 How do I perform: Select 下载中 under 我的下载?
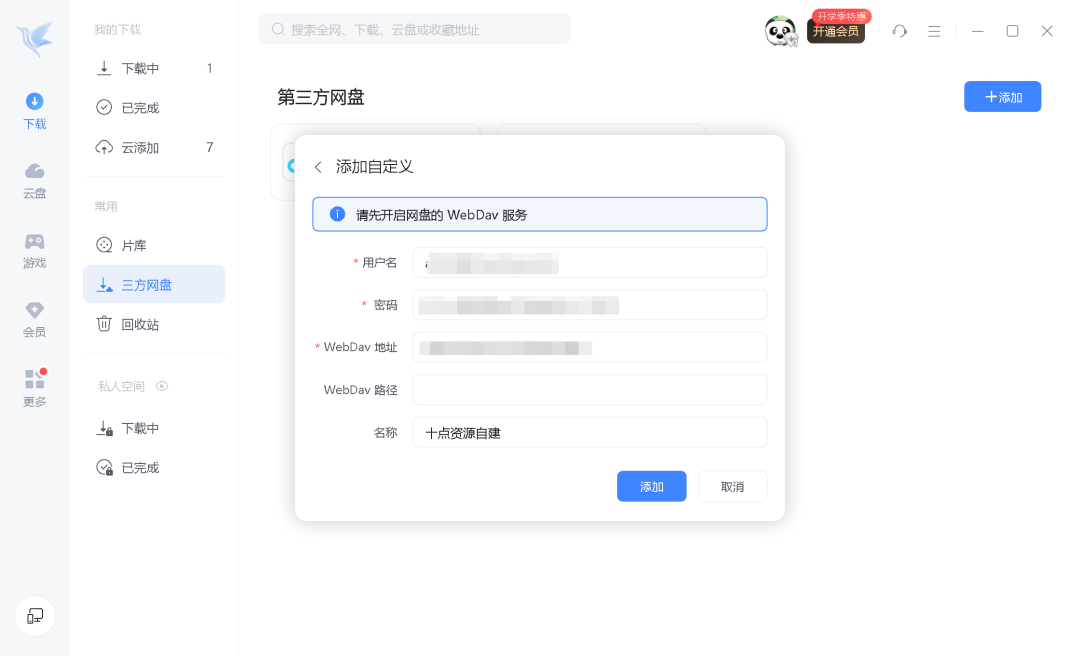pos(154,68)
